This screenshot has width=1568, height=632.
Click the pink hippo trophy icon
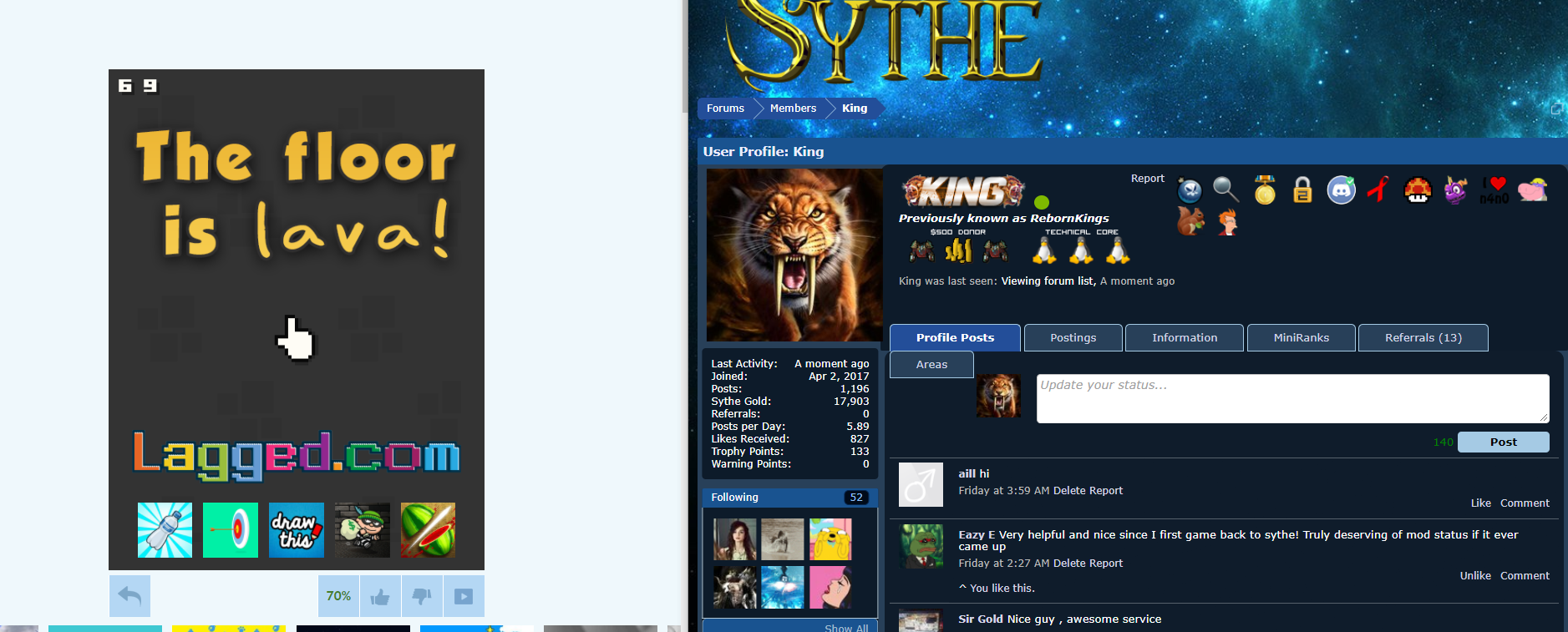[1533, 190]
